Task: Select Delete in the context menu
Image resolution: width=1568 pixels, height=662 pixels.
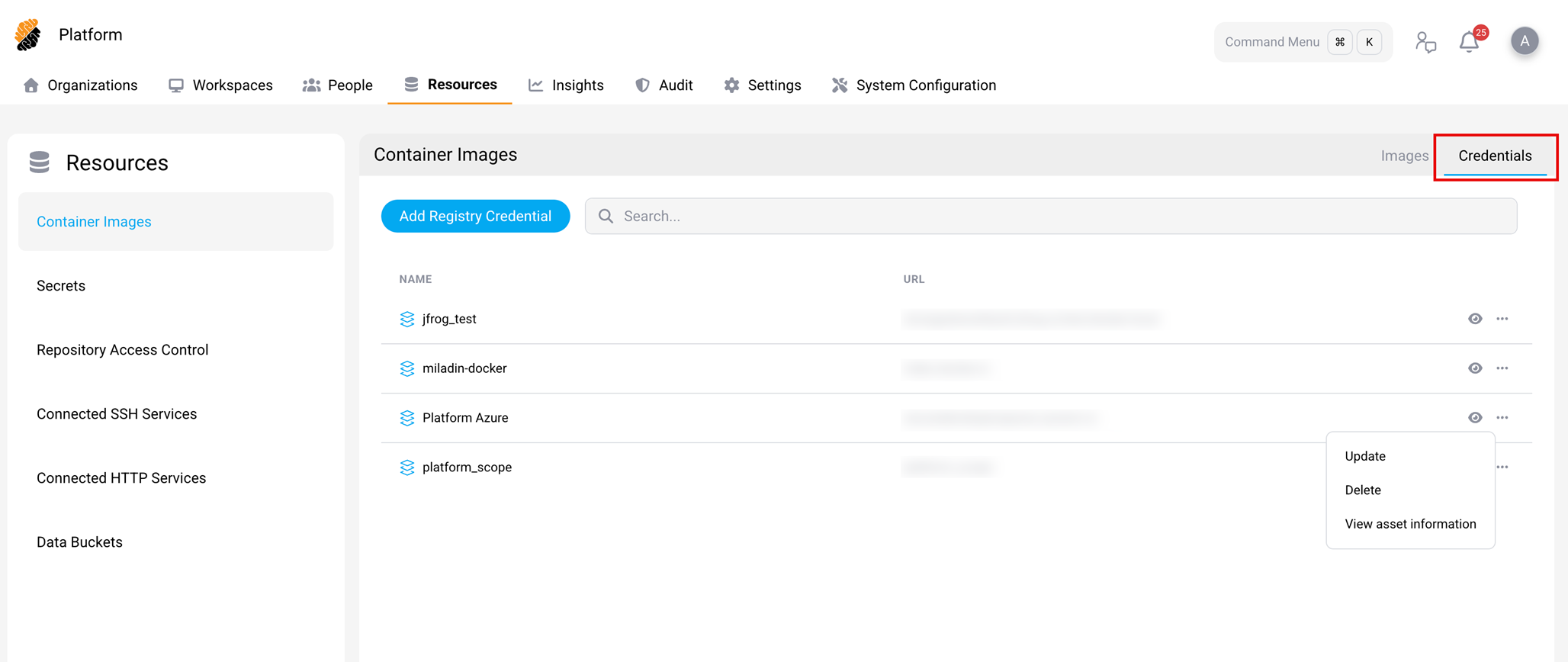Action: point(1362,490)
